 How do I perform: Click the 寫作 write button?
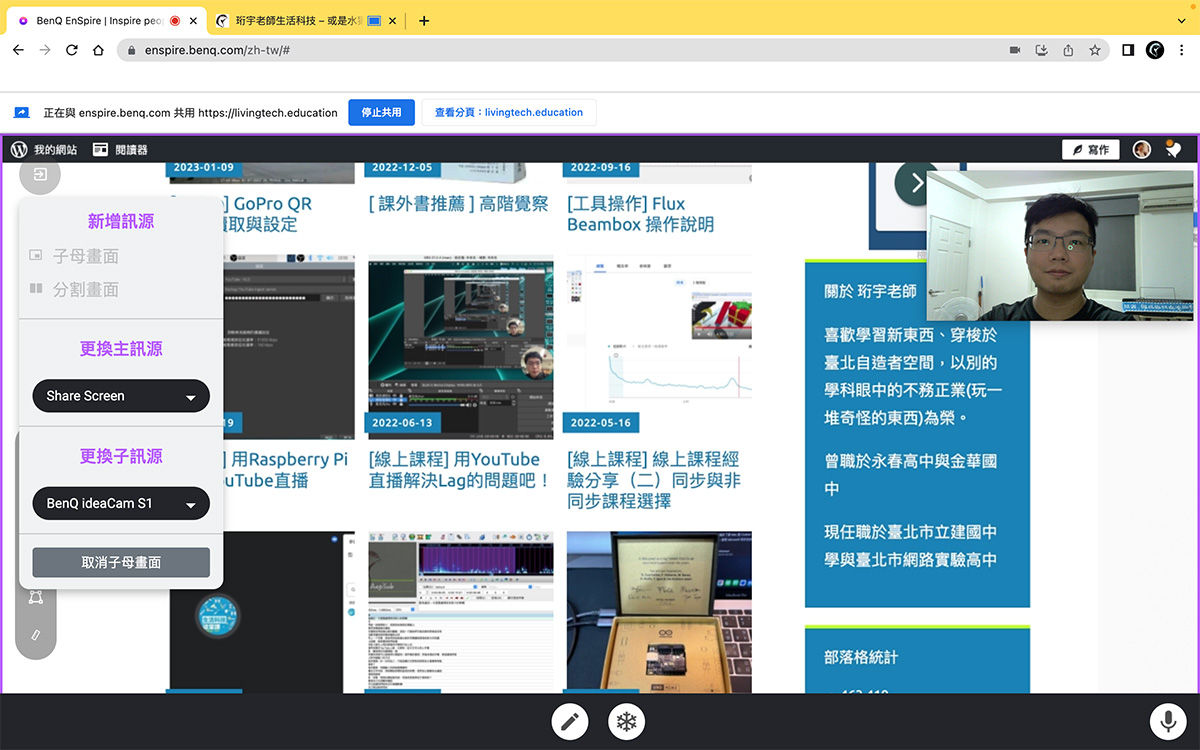[1090, 150]
